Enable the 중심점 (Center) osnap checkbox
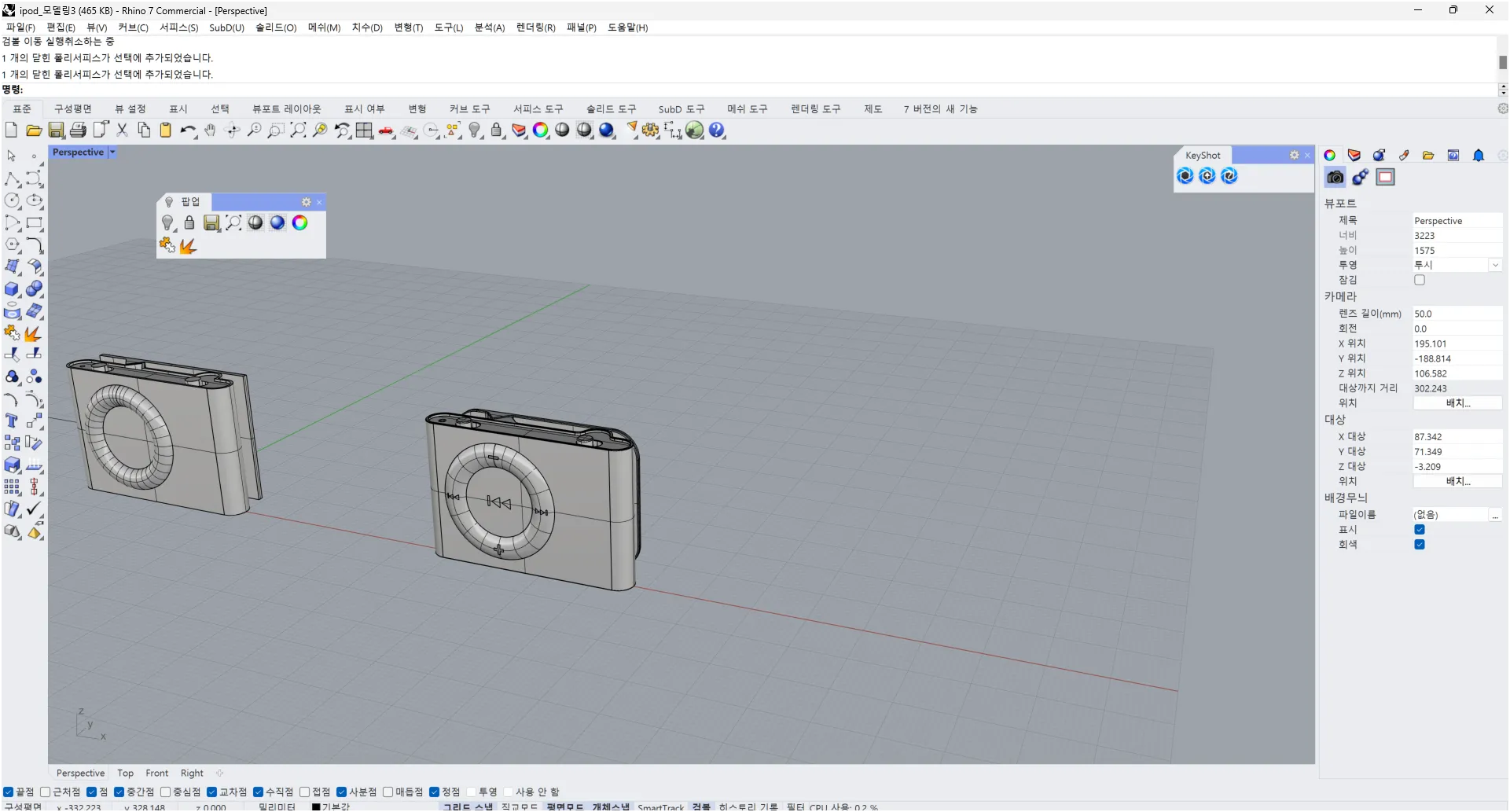Image resolution: width=1510 pixels, height=812 pixels. click(165, 792)
